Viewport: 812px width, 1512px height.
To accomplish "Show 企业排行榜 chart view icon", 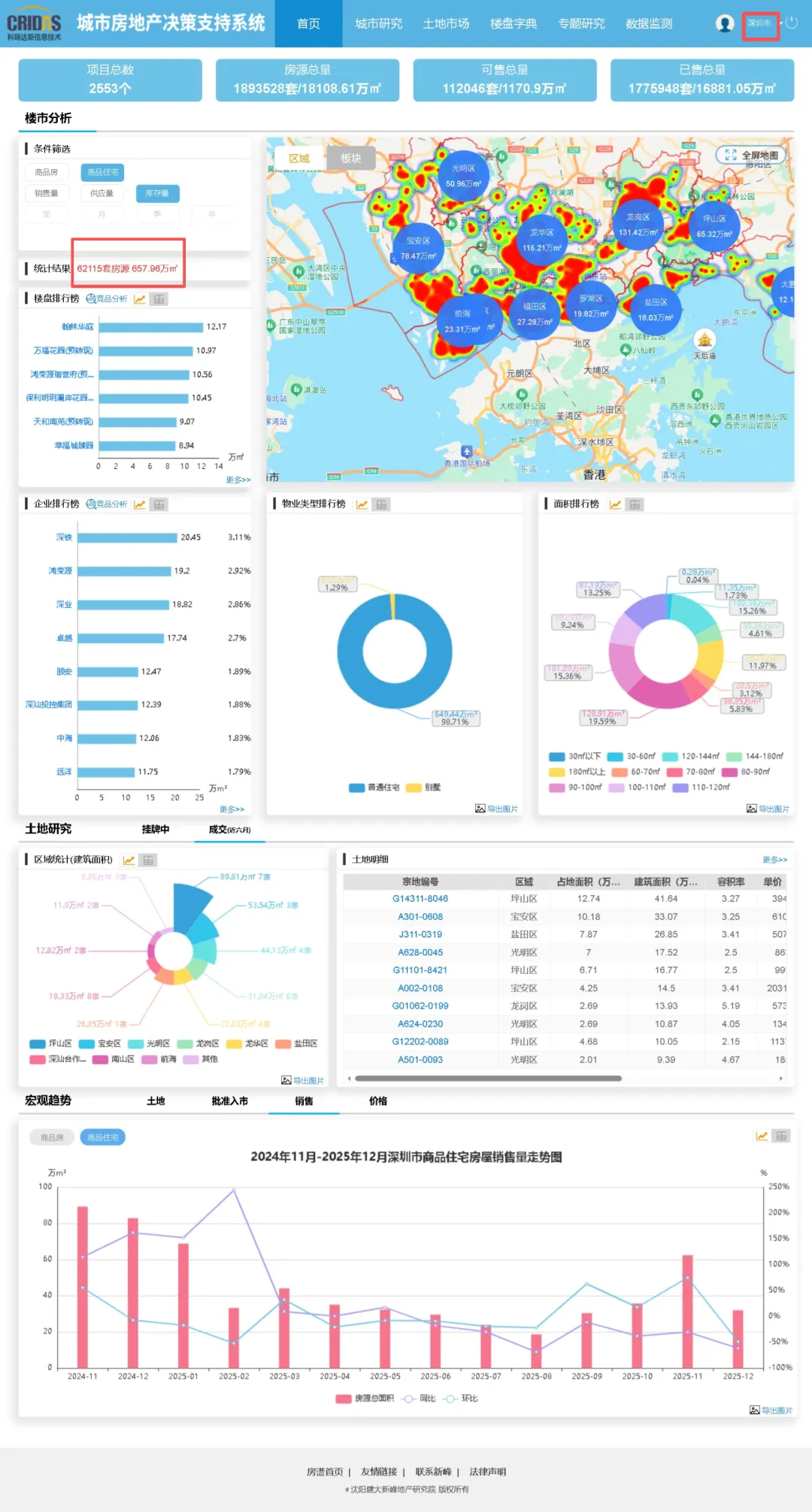I will (x=140, y=504).
